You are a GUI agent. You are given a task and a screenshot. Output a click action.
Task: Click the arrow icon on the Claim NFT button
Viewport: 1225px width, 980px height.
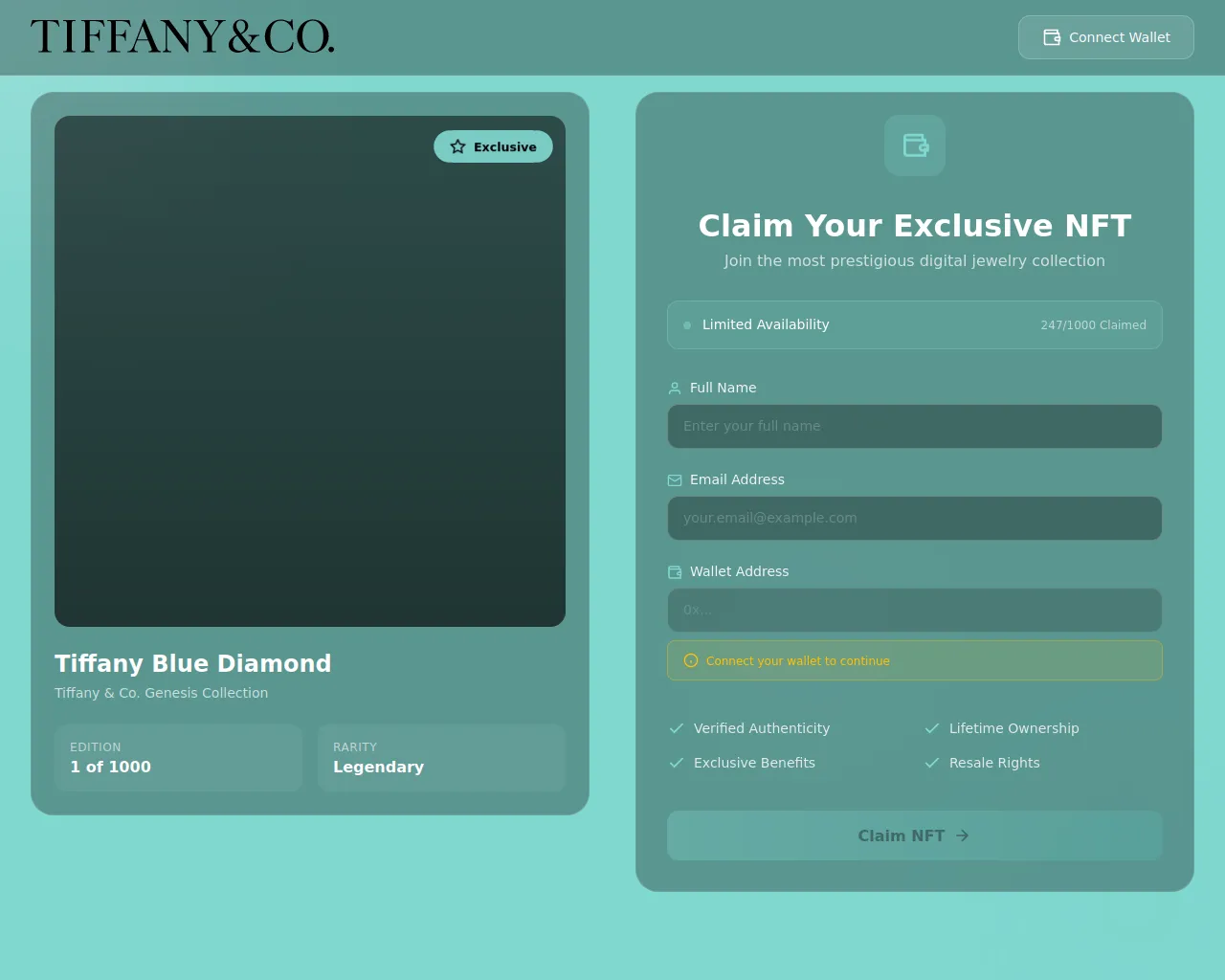tap(963, 835)
